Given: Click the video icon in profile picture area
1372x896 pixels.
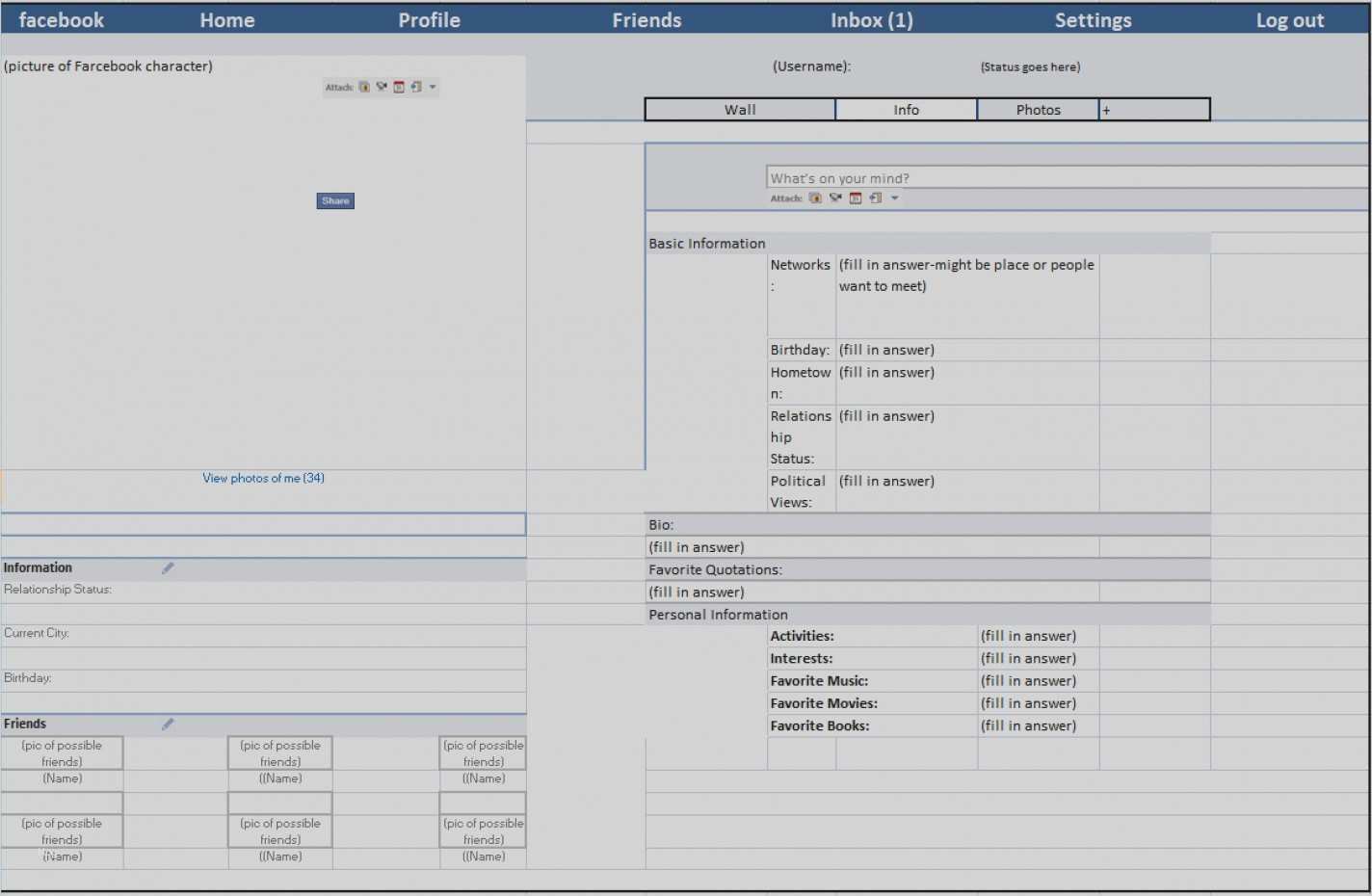Looking at the screenshot, I should 382,88.
